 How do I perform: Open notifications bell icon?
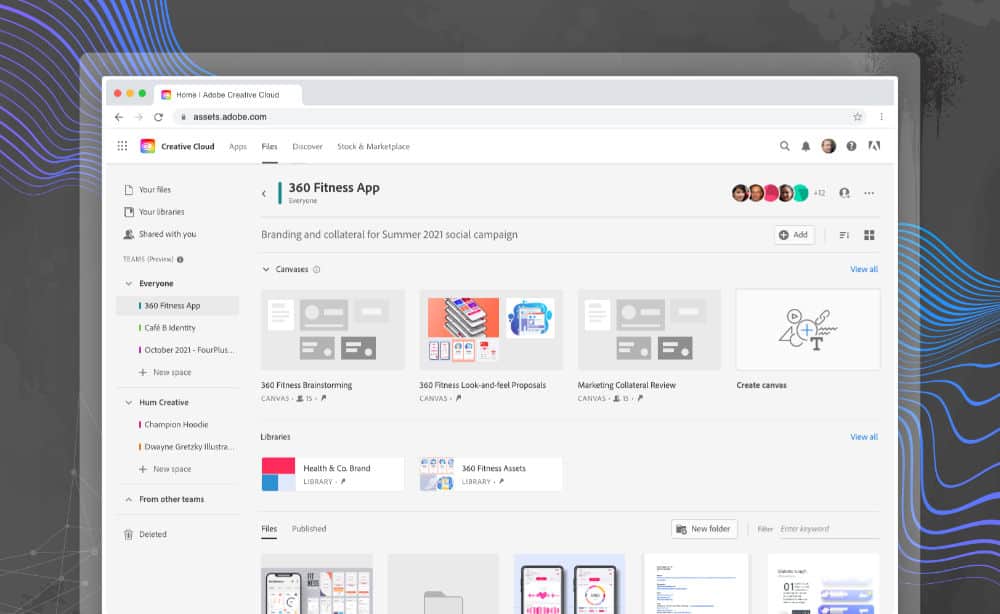(x=806, y=146)
